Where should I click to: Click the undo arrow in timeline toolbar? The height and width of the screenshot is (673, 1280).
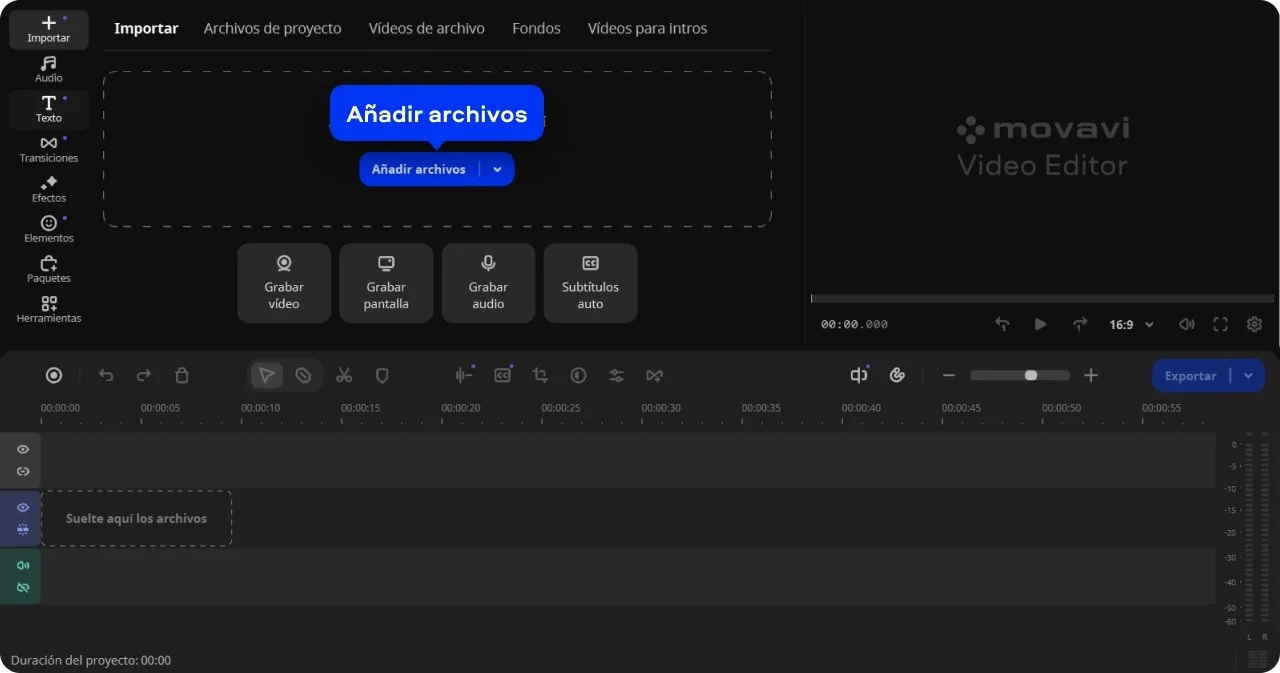pyautogui.click(x=106, y=376)
